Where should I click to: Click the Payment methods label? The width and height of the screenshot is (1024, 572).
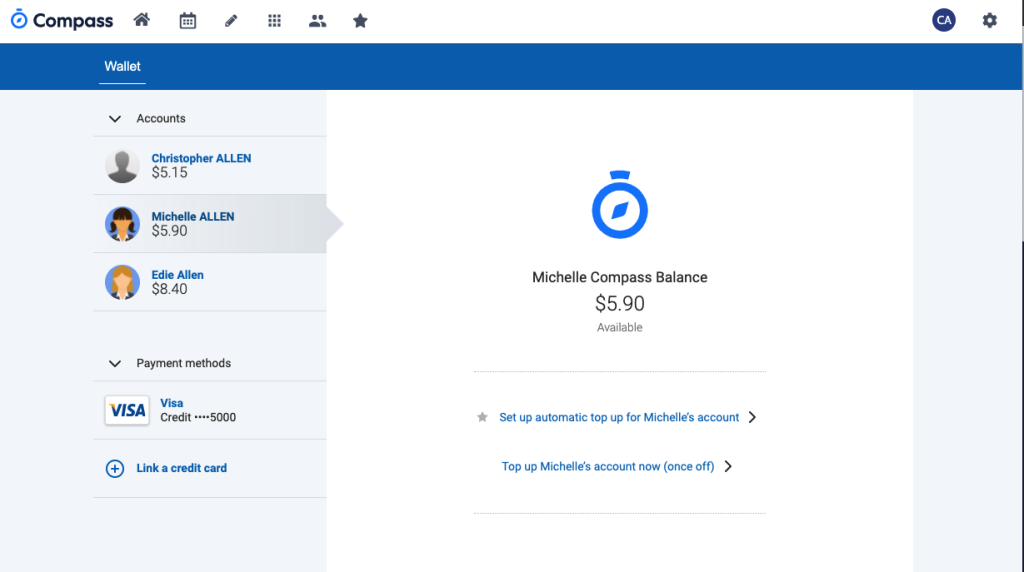pyautogui.click(x=184, y=363)
